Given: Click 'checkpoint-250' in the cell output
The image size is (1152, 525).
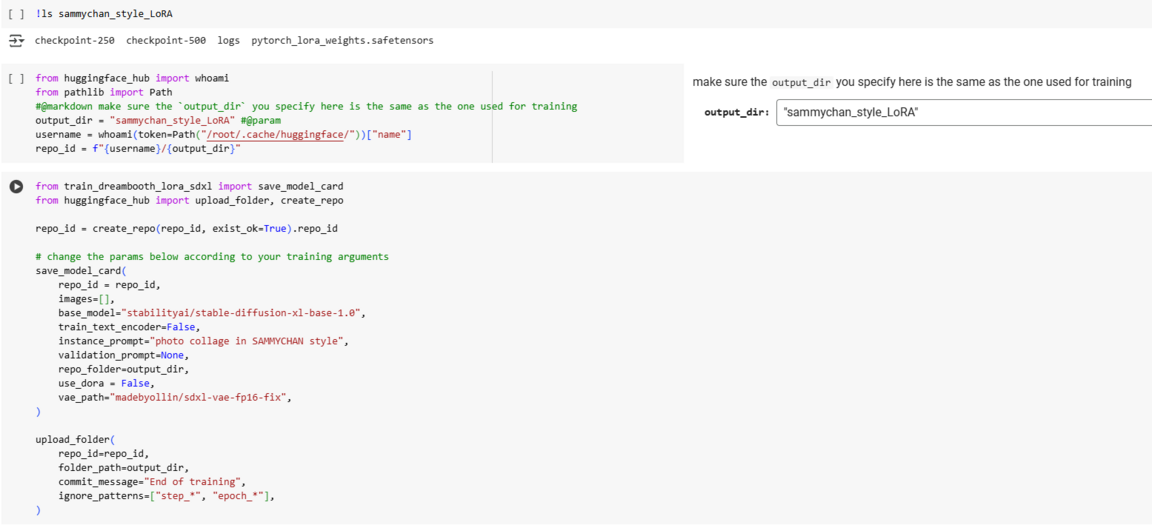Looking at the screenshot, I should point(74,41).
